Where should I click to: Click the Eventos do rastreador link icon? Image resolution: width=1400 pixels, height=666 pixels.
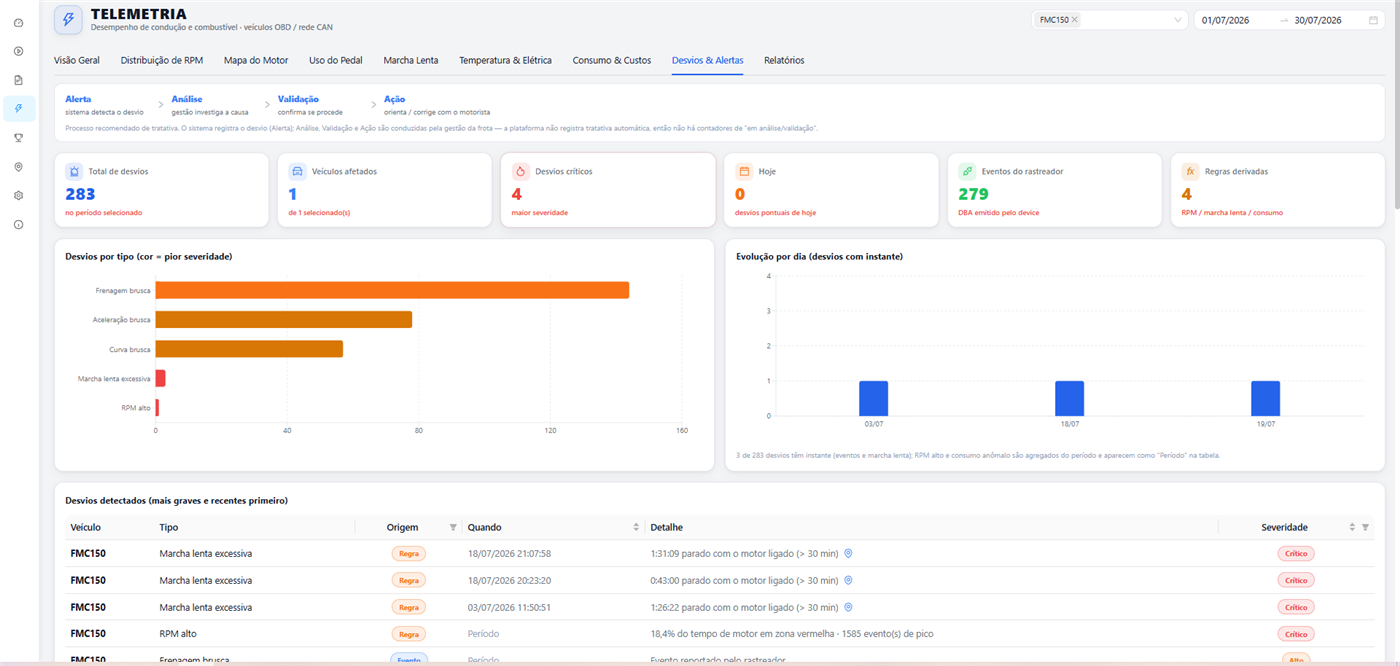pyautogui.click(x=967, y=171)
